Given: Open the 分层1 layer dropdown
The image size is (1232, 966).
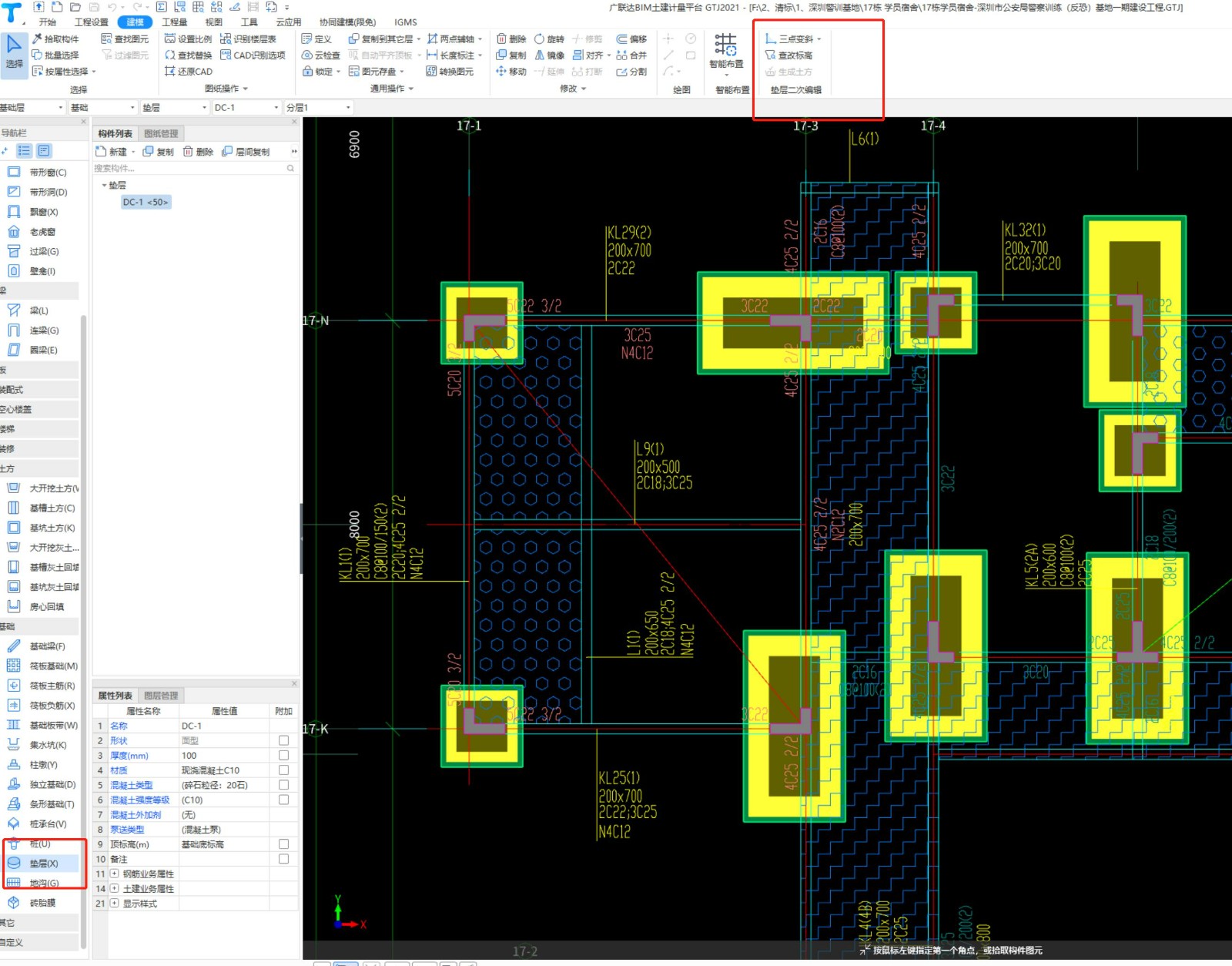Looking at the screenshot, I should point(319,107).
